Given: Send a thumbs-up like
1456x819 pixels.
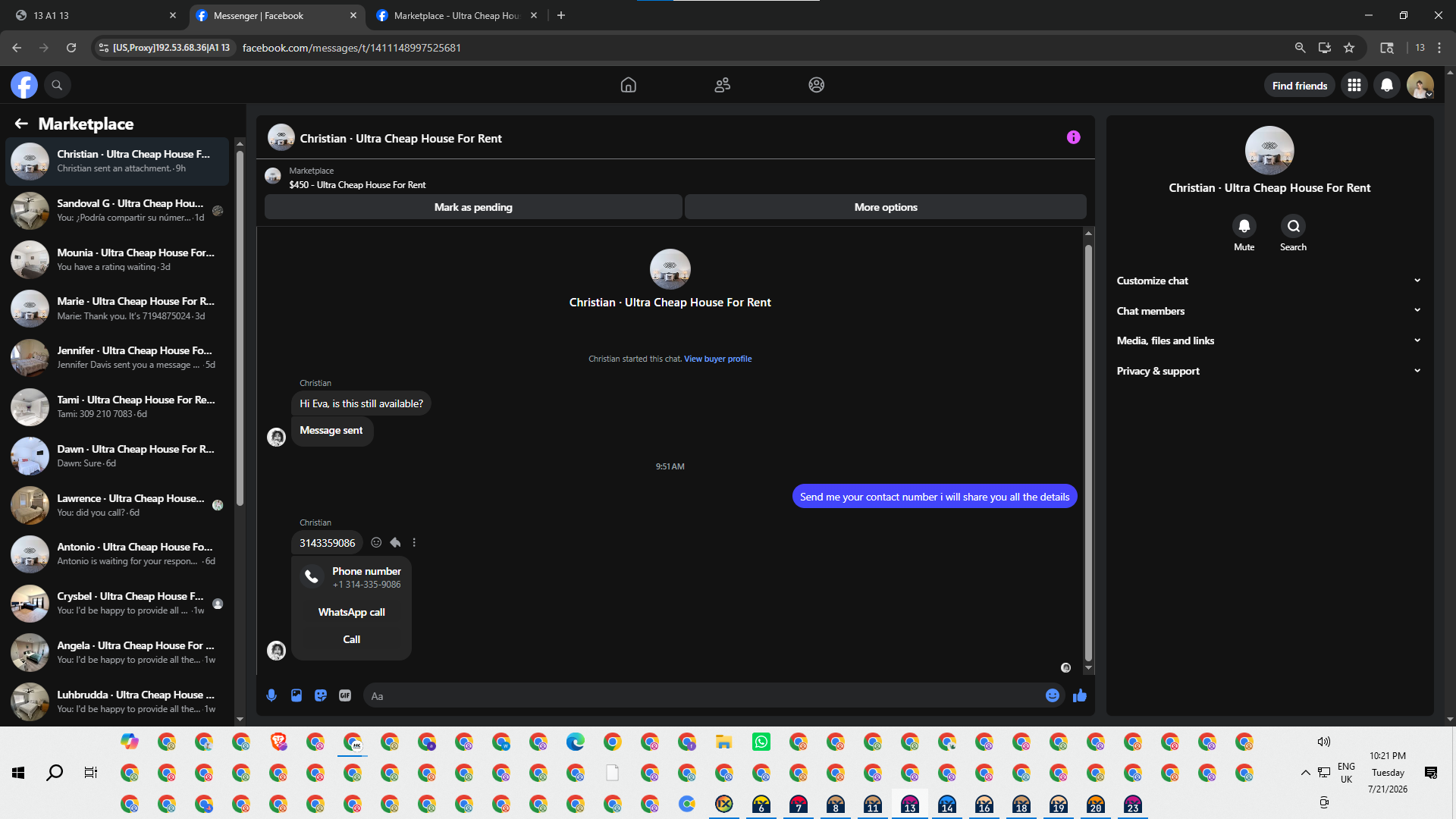Looking at the screenshot, I should point(1080,695).
